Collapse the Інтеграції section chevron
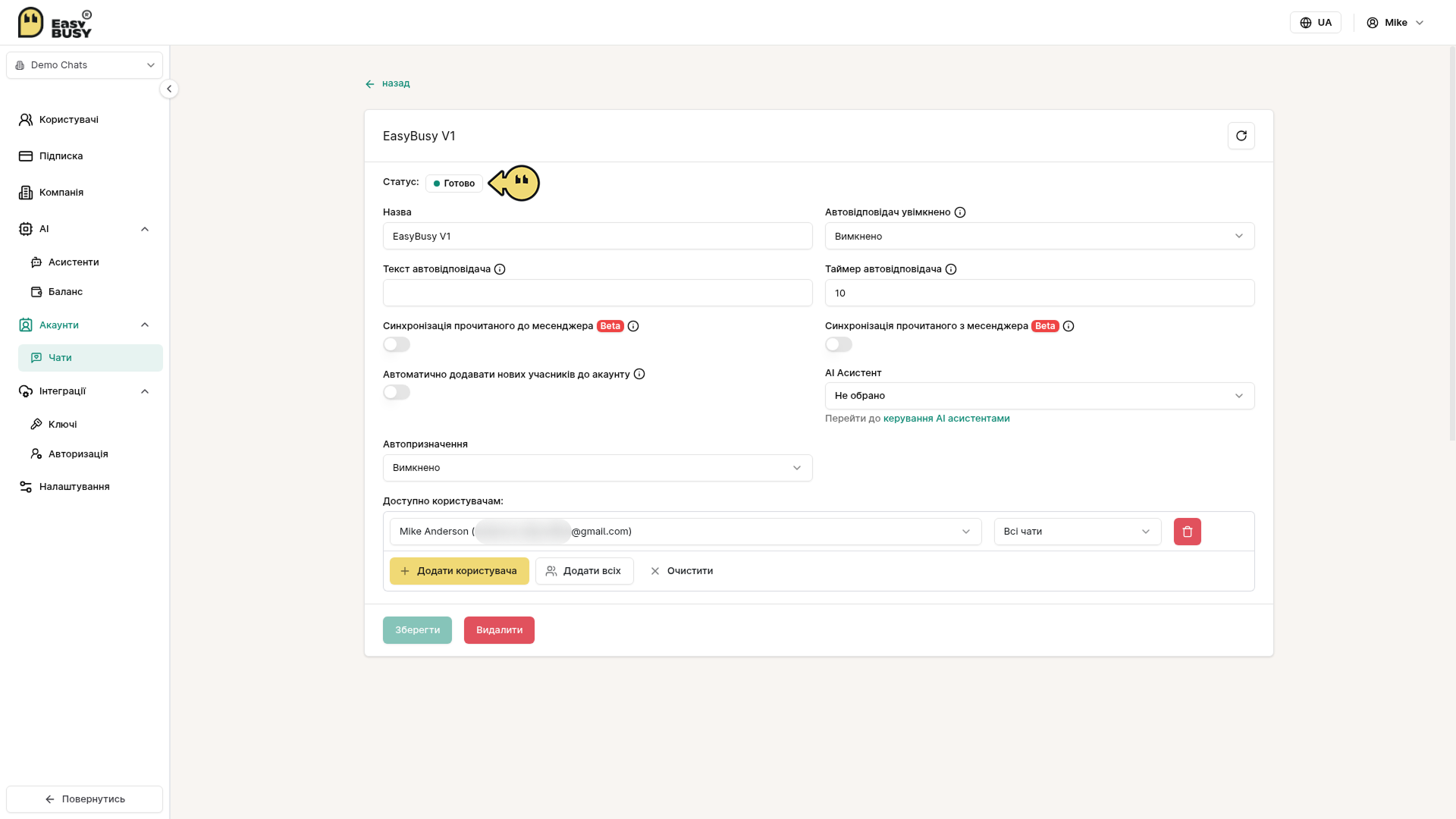 pos(145,391)
